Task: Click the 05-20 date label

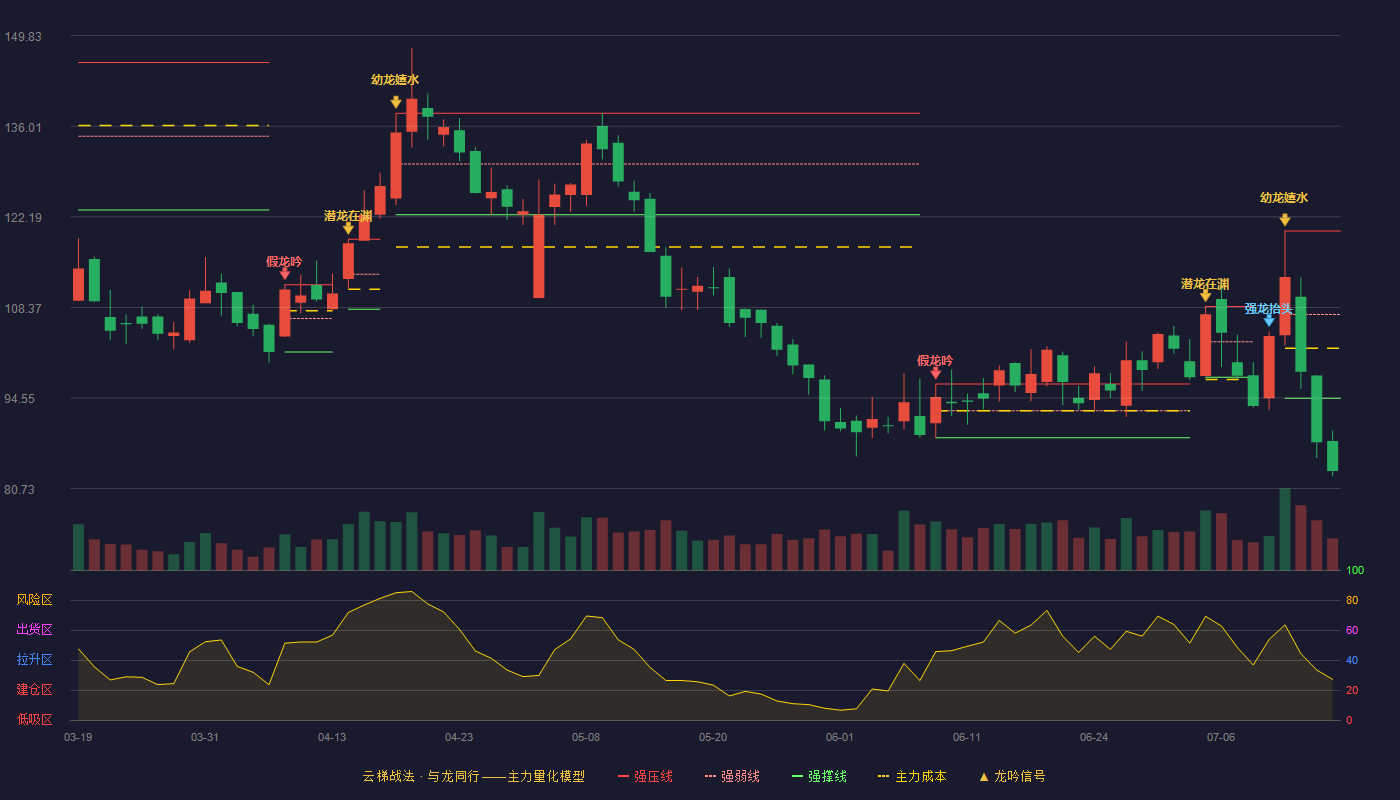Action: pos(713,738)
